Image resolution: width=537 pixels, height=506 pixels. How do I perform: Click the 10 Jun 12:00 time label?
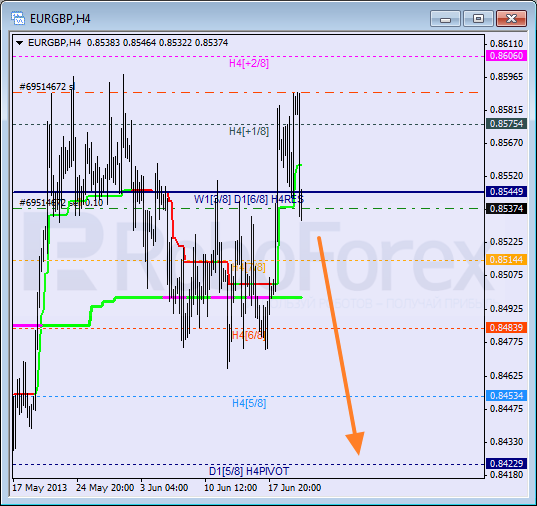230,488
